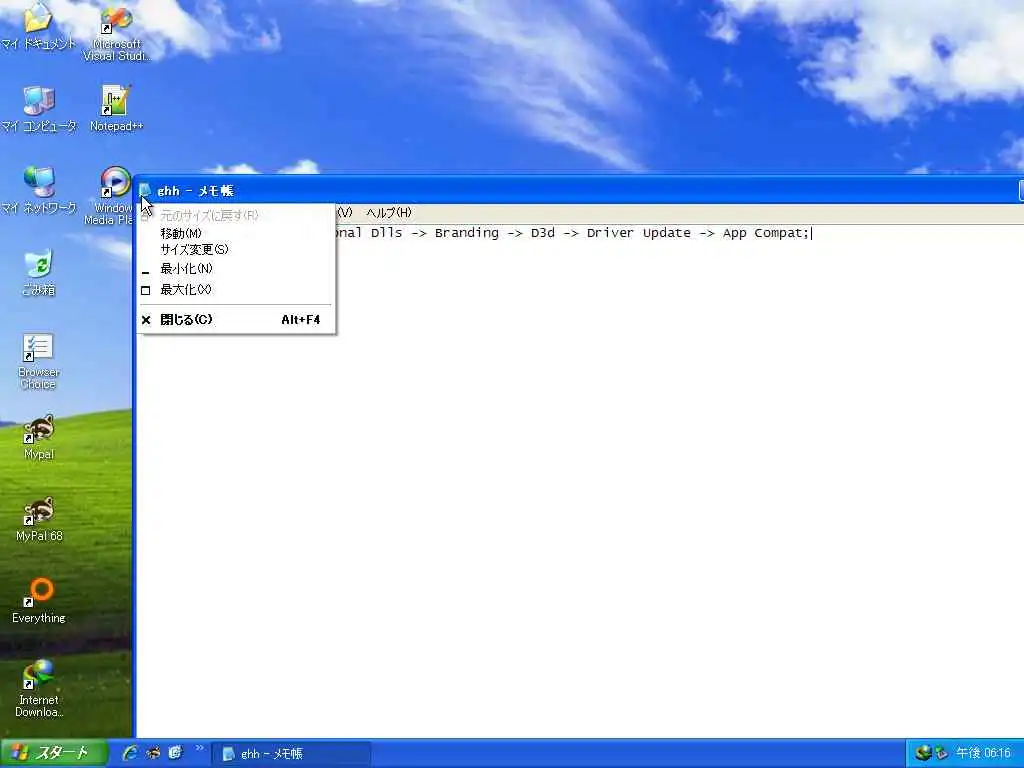Open Microsoft Visual Studio shortcut

(116, 33)
